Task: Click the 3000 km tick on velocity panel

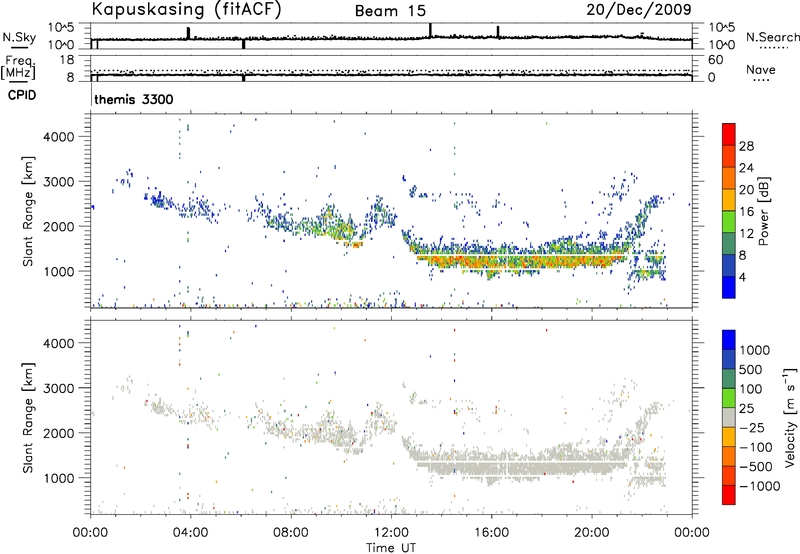Action: 58,388
